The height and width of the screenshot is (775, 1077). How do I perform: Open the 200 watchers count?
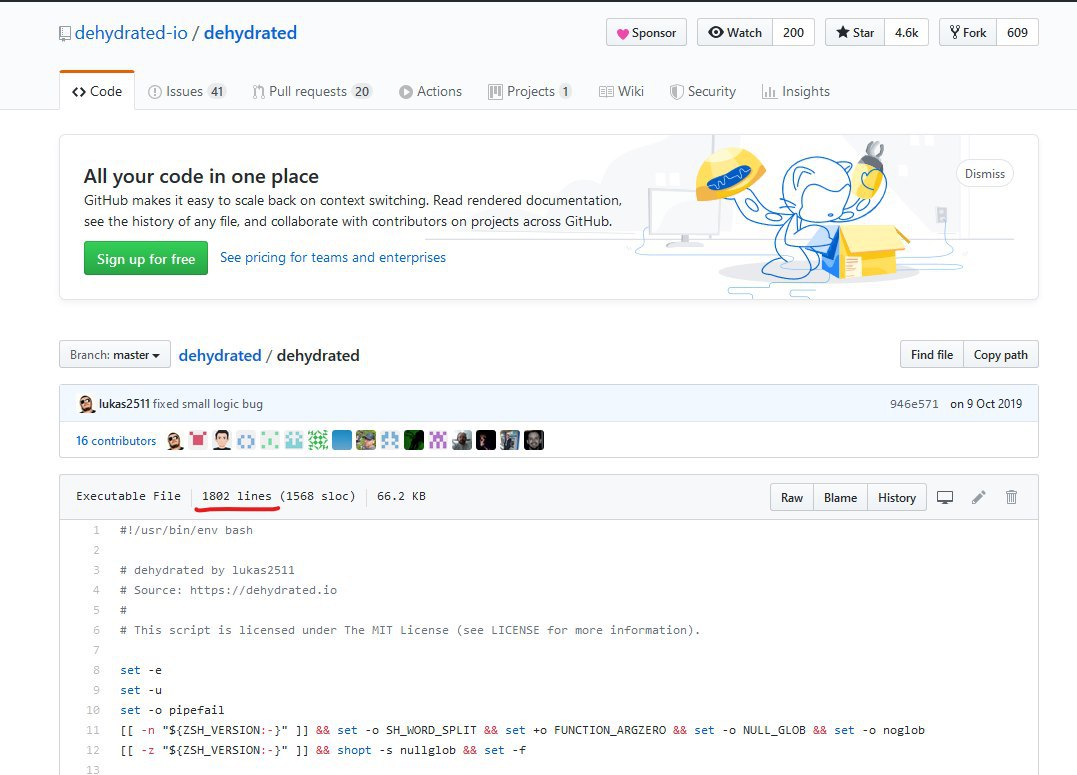point(793,32)
